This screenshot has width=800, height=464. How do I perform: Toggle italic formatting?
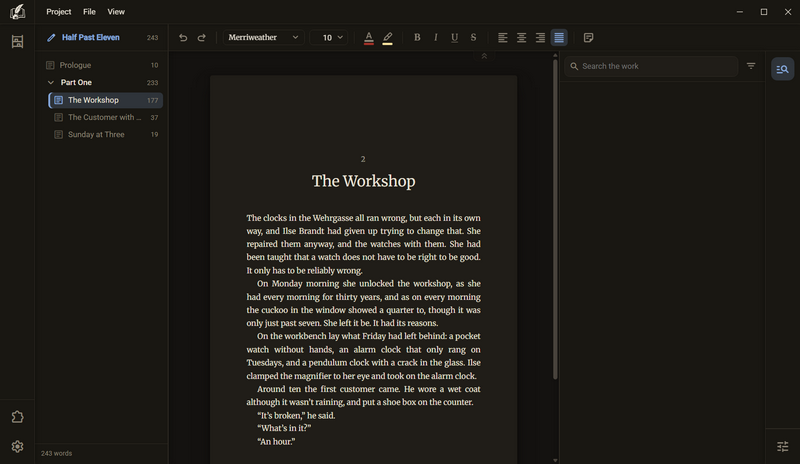coord(436,37)
